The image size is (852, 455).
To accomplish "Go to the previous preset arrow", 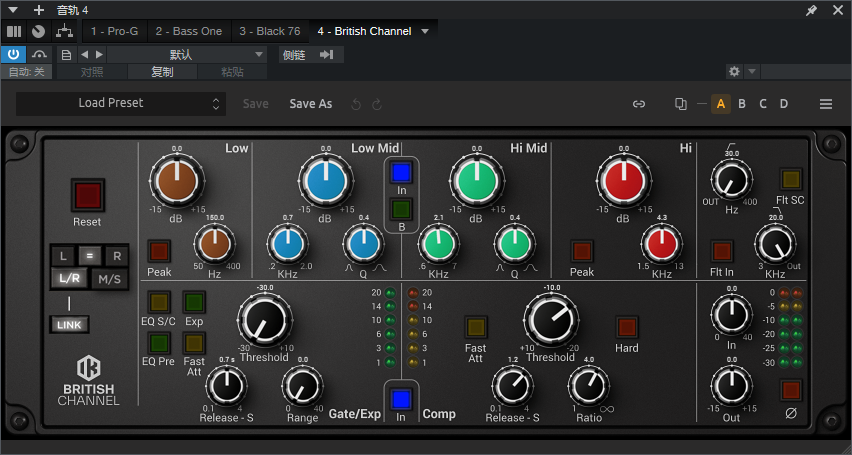I will [x=84, y=54].
